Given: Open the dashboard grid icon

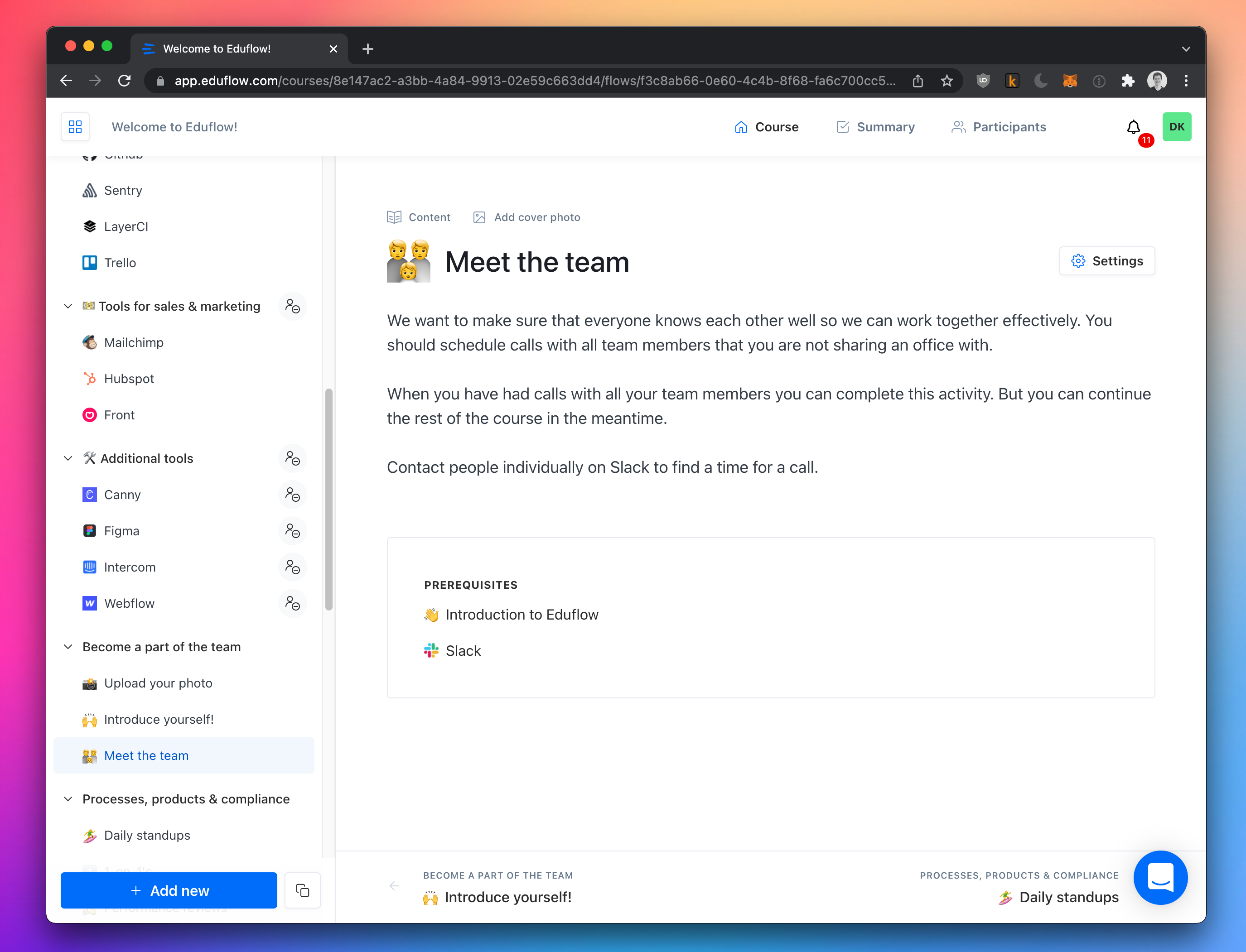Looking at the screenshot, I should (x=75, y=126).
